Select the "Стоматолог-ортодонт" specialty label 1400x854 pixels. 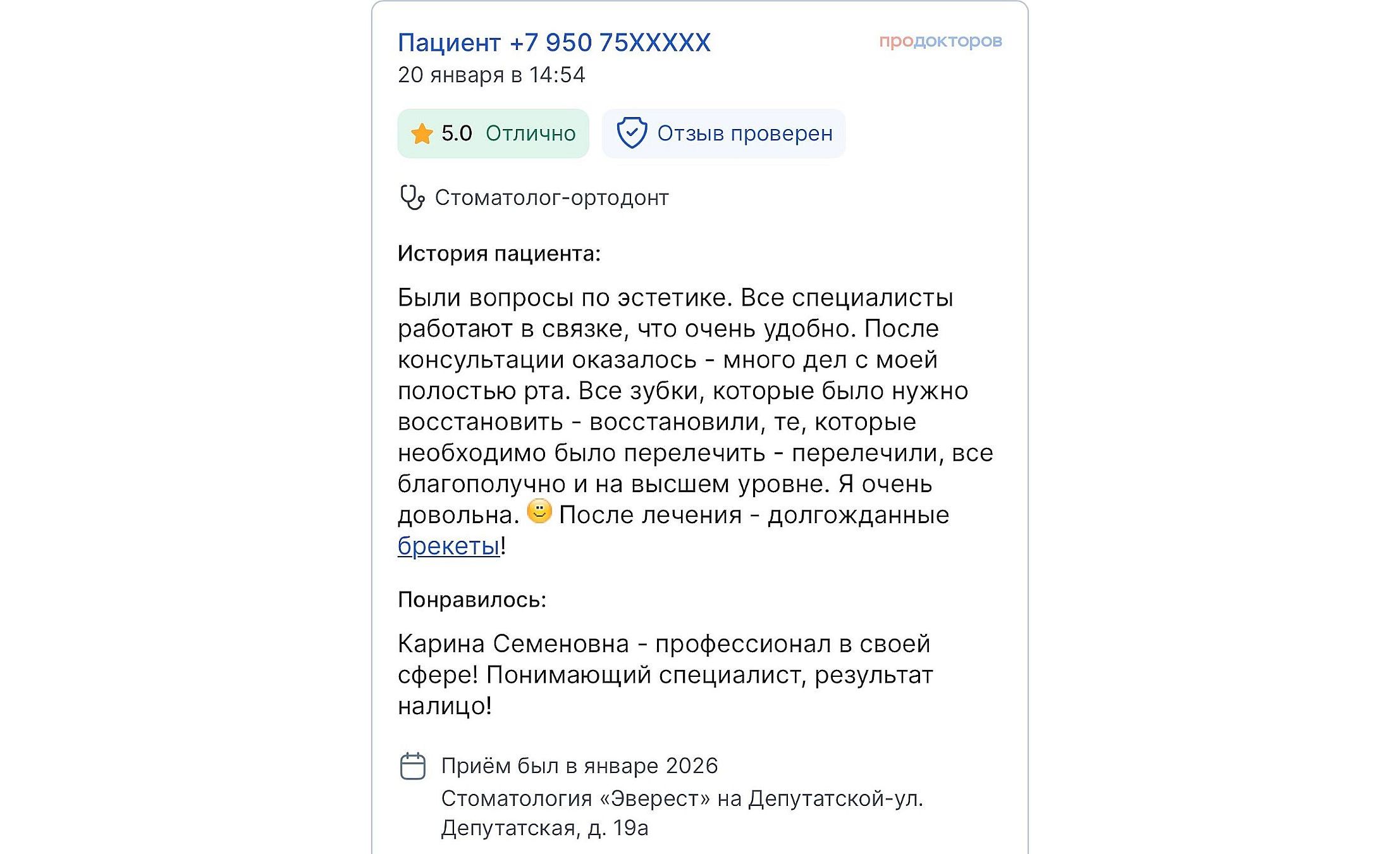pos(551,198)
